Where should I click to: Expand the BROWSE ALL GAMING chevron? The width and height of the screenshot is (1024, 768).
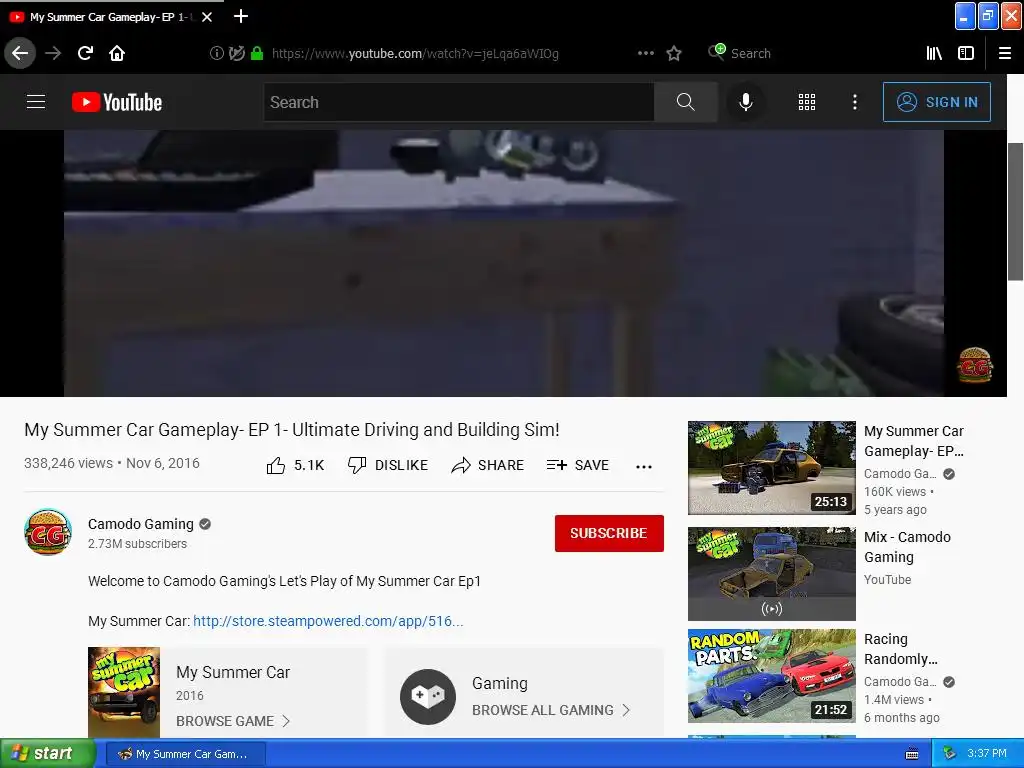pos(626,710)
